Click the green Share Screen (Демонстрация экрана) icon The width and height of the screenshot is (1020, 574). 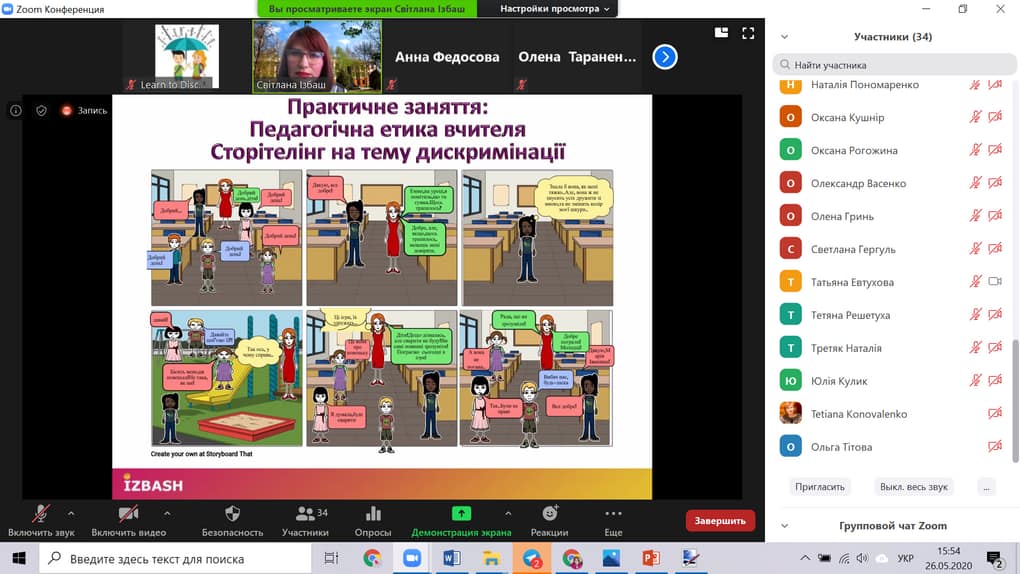click(x=461, y=513)
